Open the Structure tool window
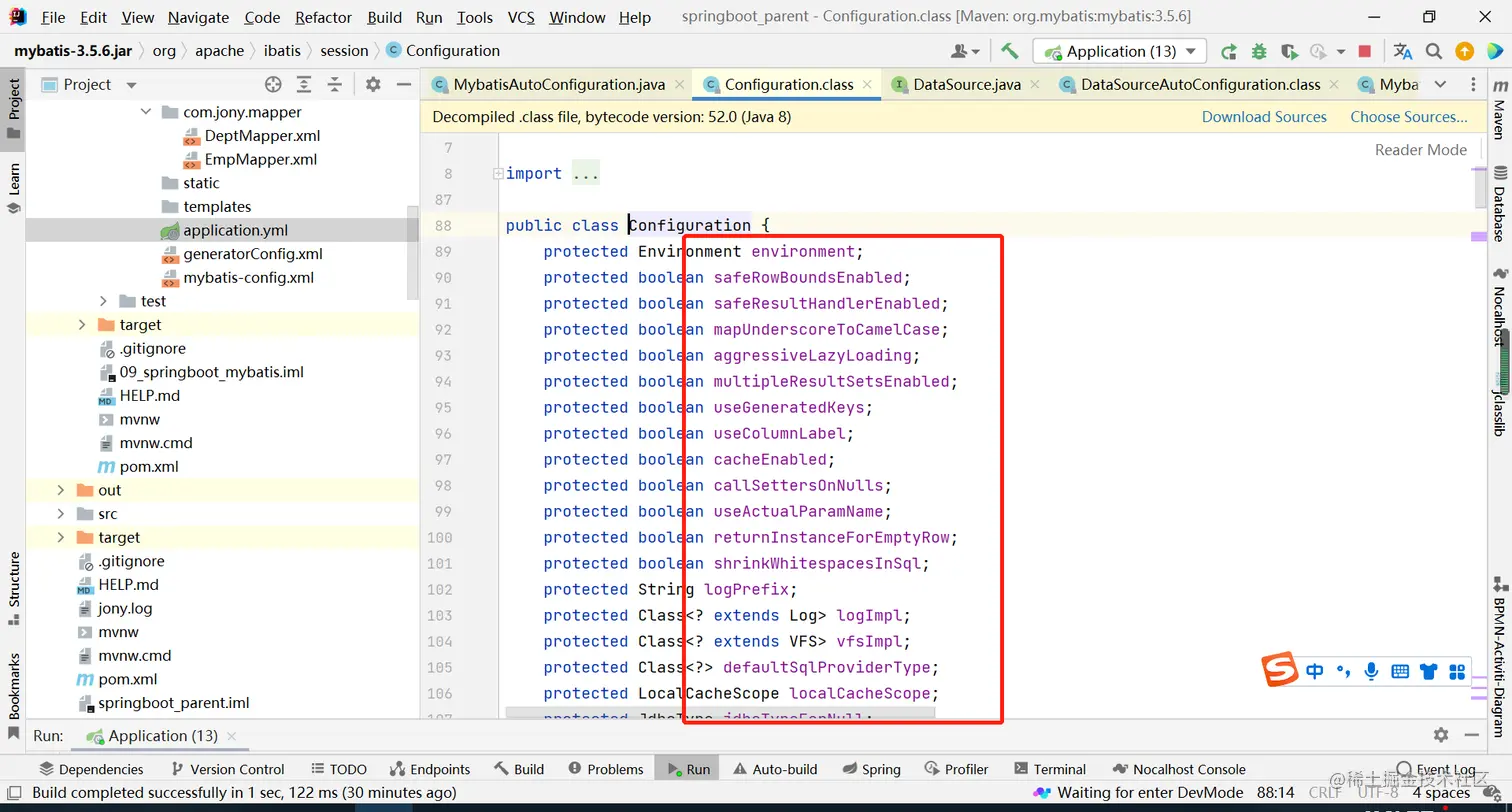Viewport: 1512px width, 812px height. (14, 588)
